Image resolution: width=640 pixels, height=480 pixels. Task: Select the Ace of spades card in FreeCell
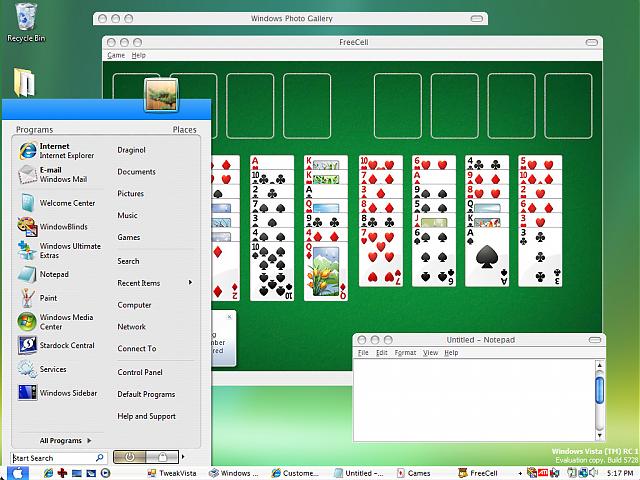point(487,257)
